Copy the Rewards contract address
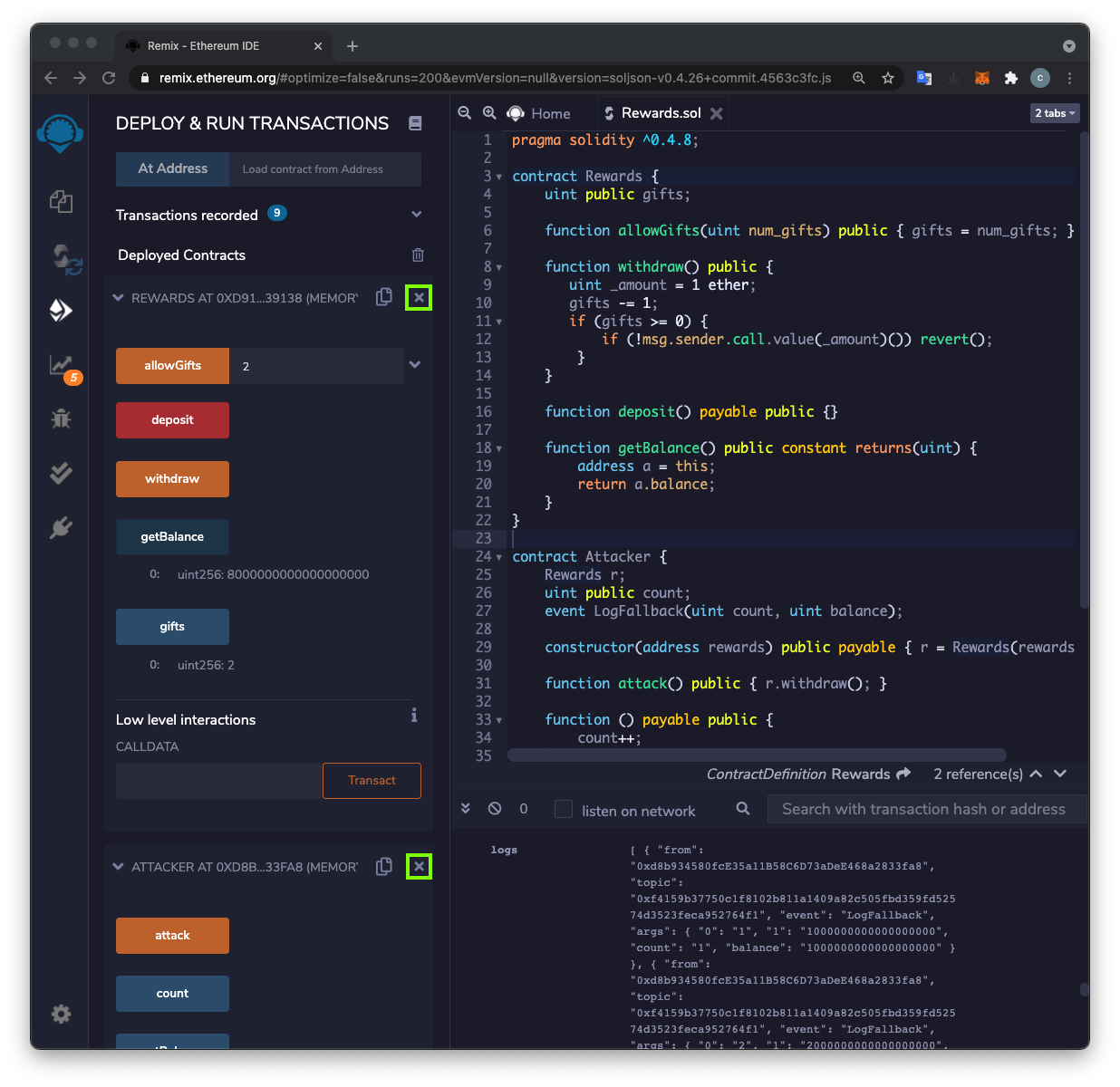This screenshot has height=1087, width=1120. 384,296
